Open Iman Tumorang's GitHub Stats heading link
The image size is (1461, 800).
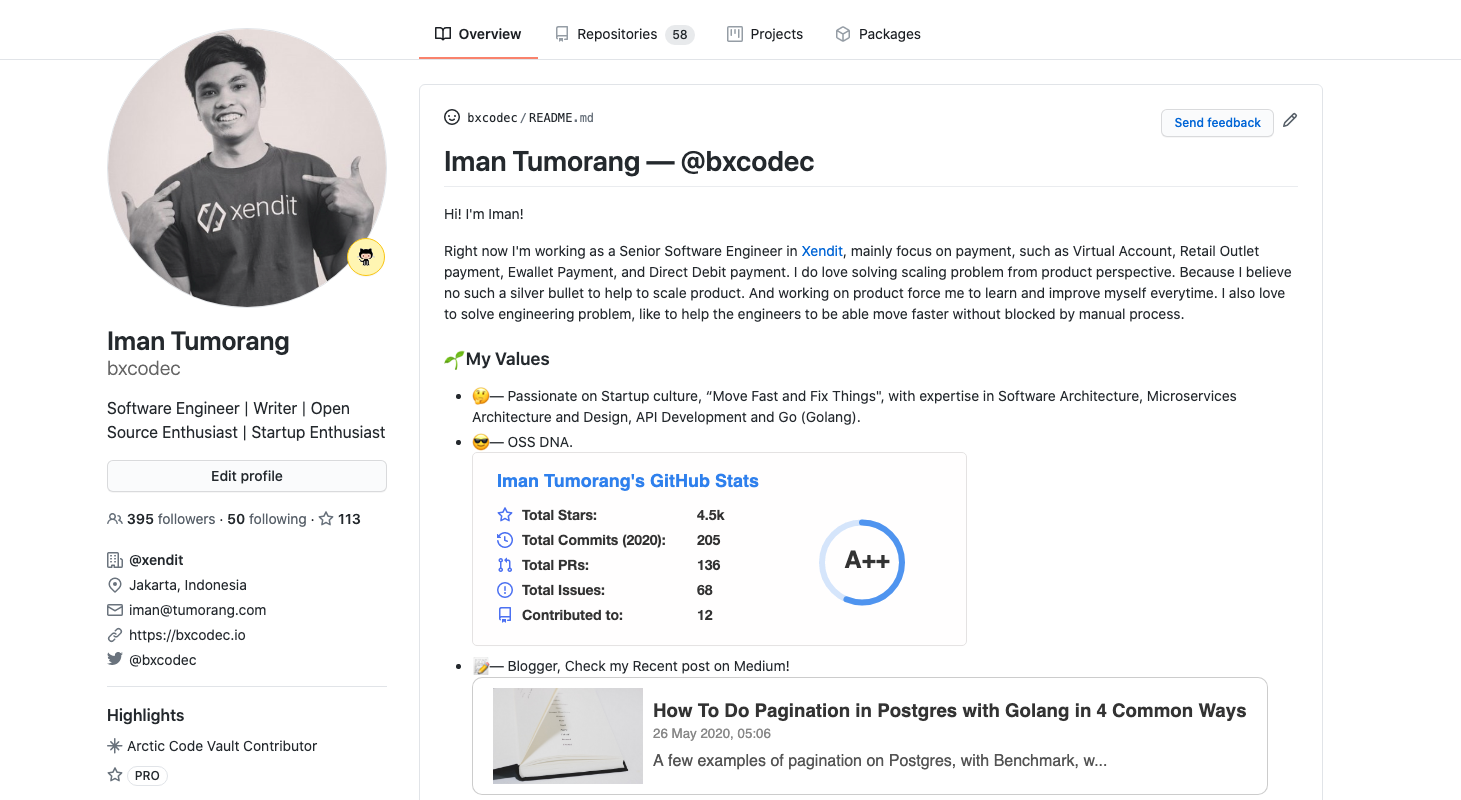coord(627,481)
